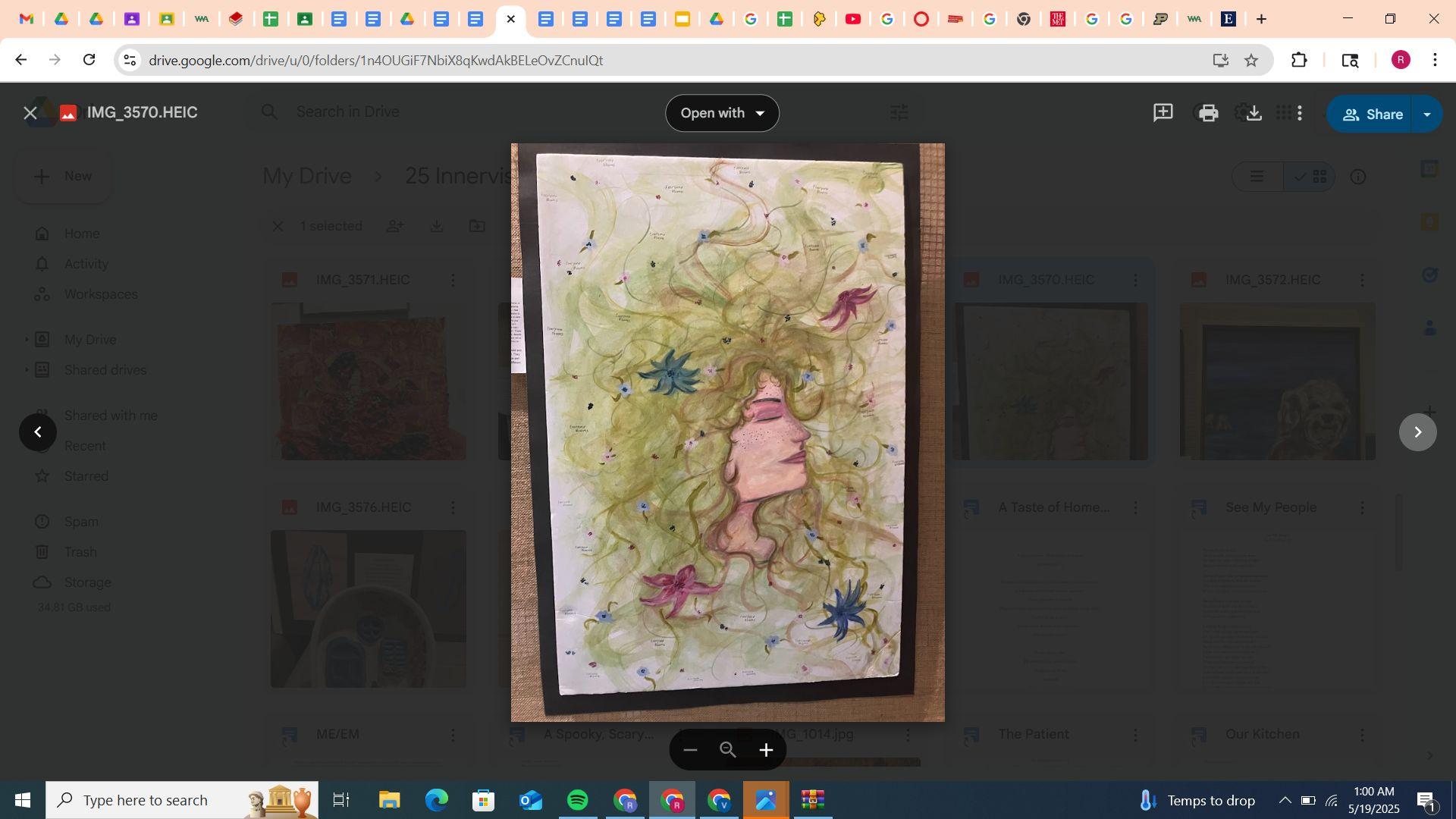Switch to the list layout
Image resolution: width=1456 pixels, height=819 pixels.
[1257, 177]
